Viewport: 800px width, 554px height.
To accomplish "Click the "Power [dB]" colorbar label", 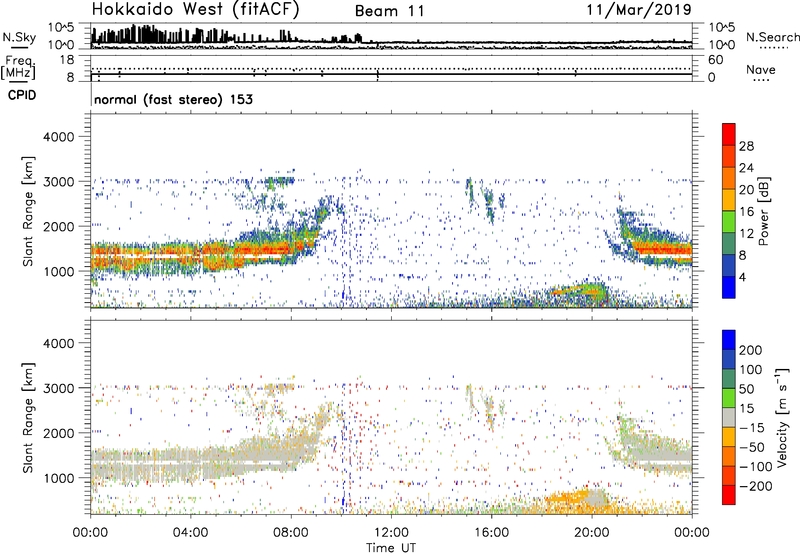I will tap(763, 211).
